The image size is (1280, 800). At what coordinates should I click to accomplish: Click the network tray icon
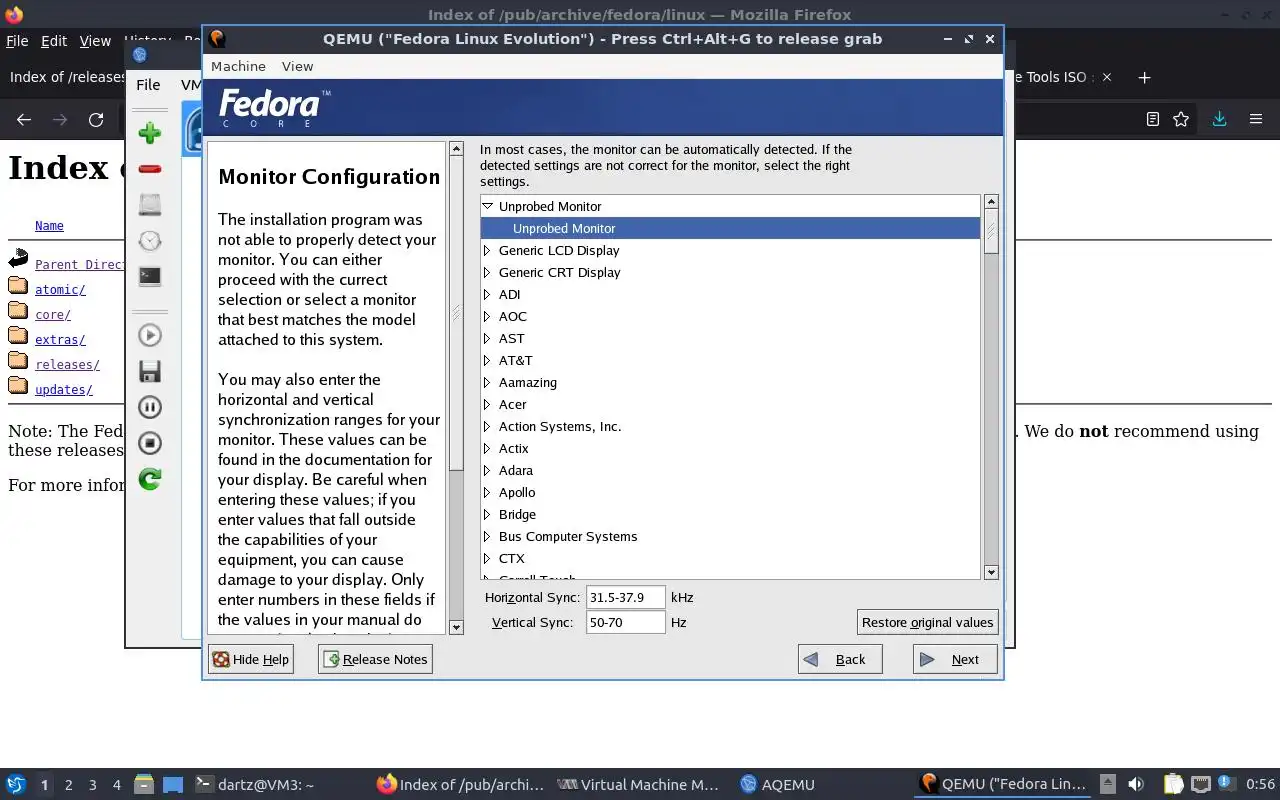[1200, 784]
